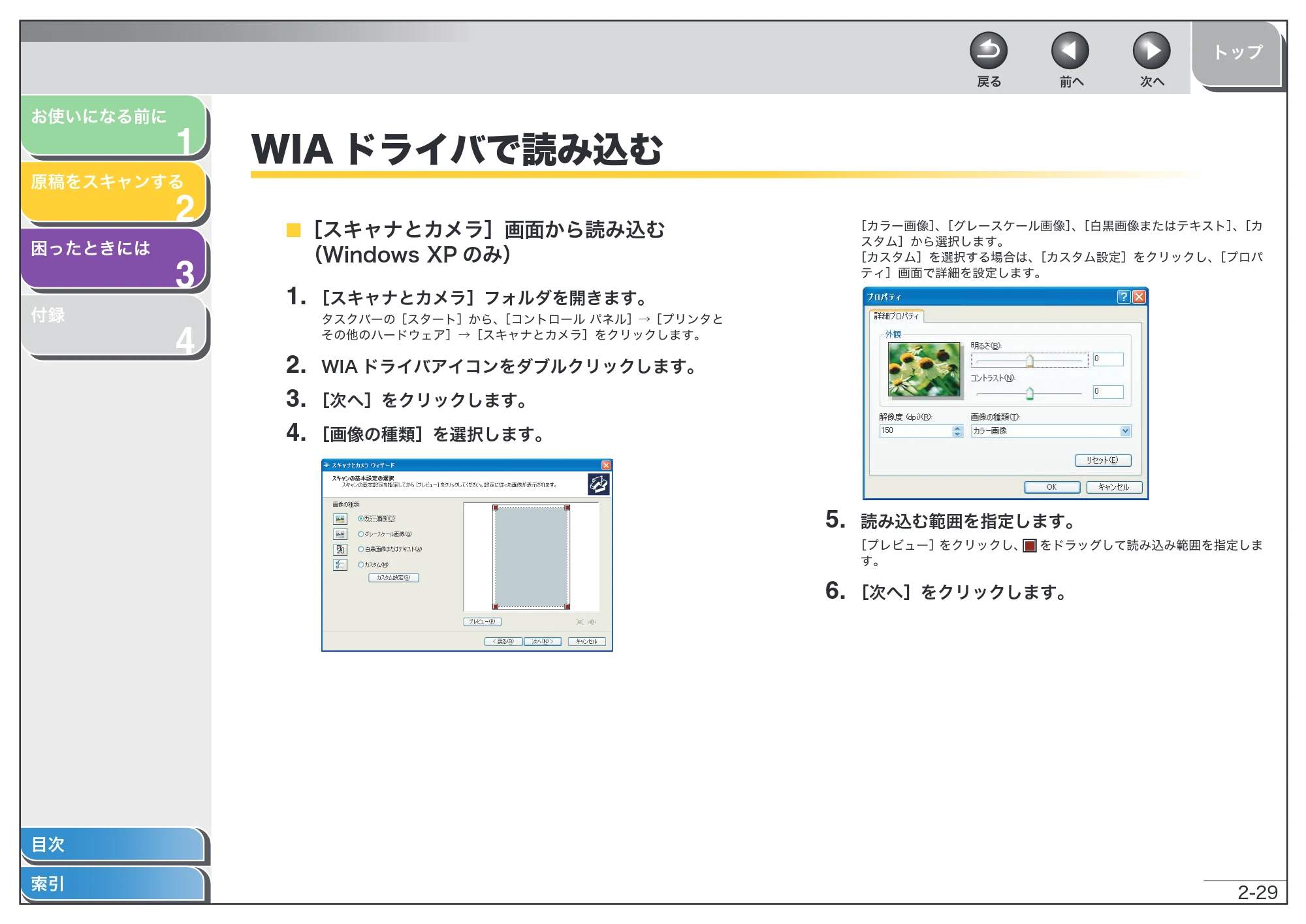Click the grayscale picture icon in wizard
This screenshot has width=1306, height=924.
click(340, 534)
